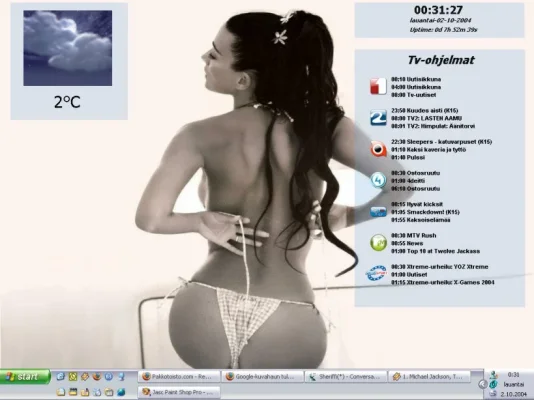Click the blue globe quick launch icon
The width and height of the screenshot is (534, 400).
click(121, 392)
